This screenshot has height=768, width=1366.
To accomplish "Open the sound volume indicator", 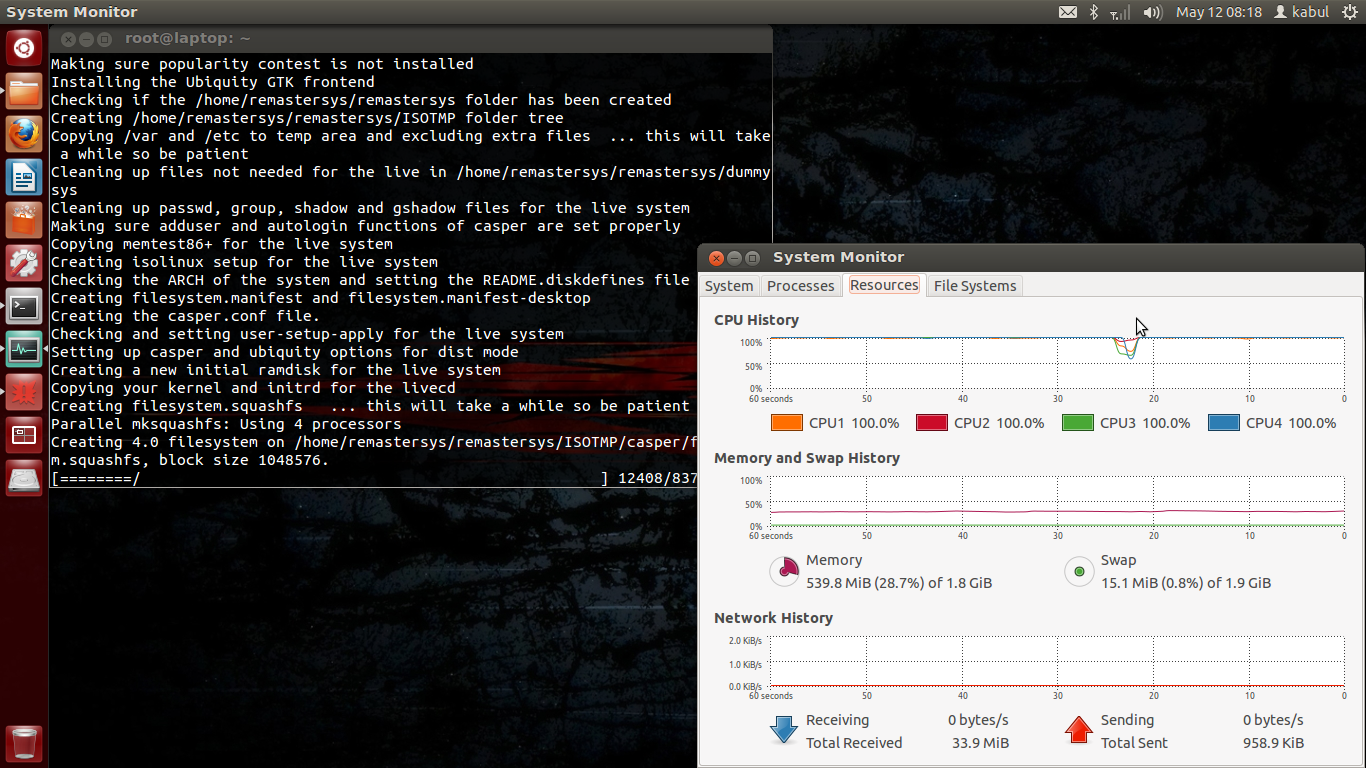I will point(1153,12).
